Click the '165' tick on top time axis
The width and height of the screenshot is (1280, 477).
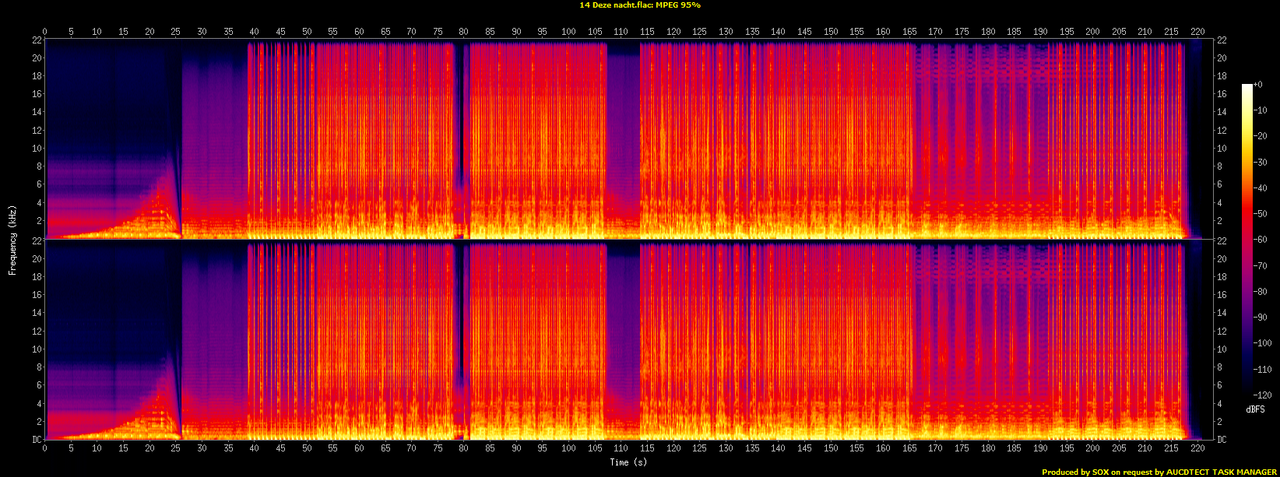coord(909,31)
